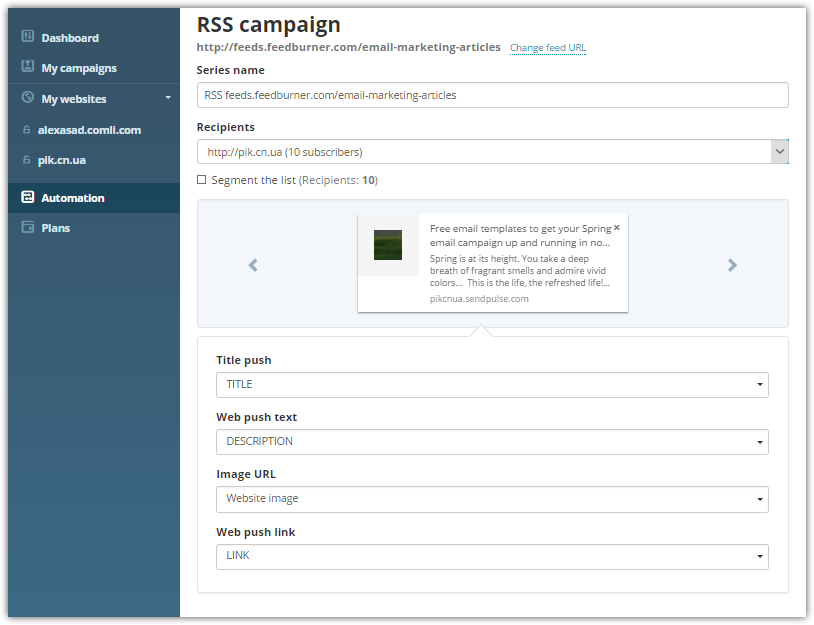Expand the Web push link dropdown
The width and height of the screenshot is (814, 625).
click(x=492, y=556)
